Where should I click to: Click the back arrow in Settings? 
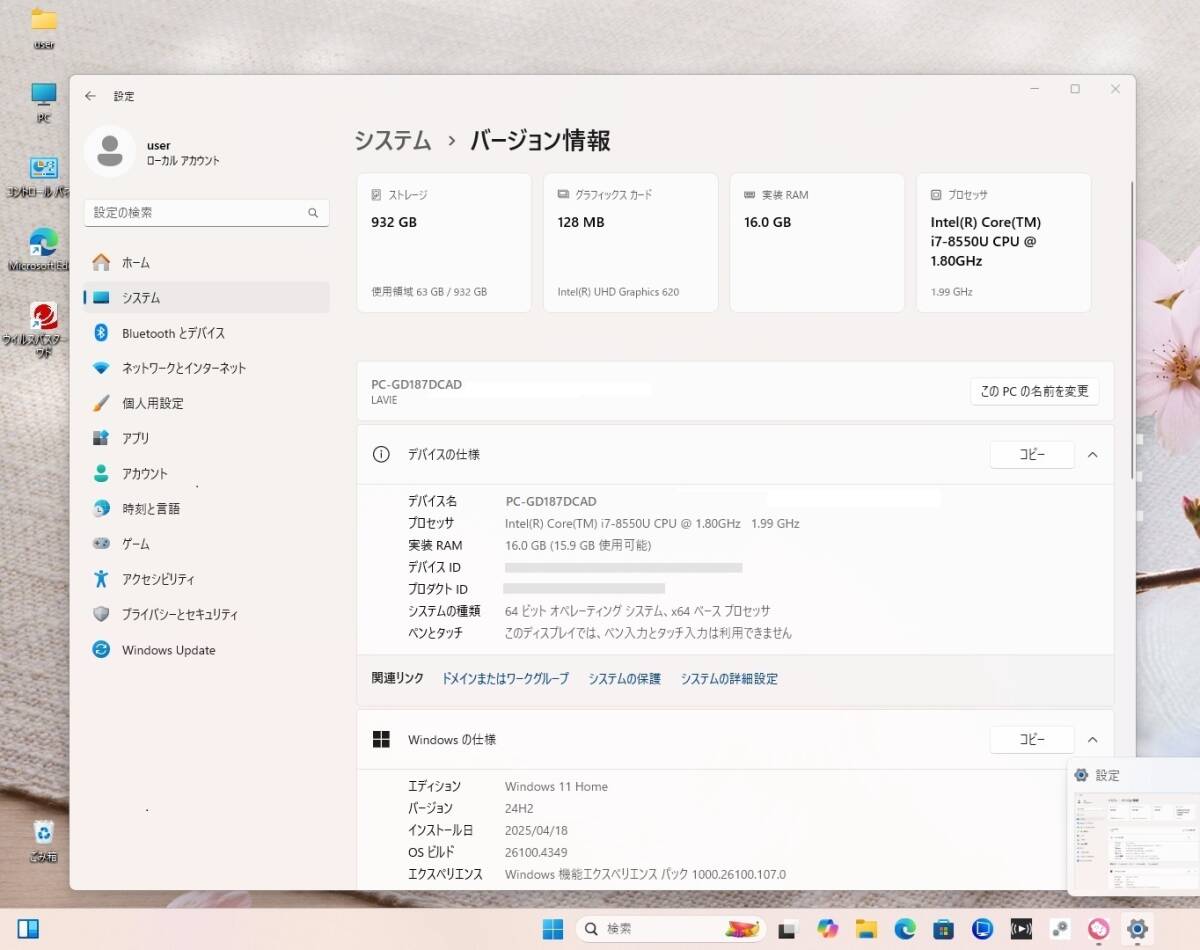tap(90, 96)
